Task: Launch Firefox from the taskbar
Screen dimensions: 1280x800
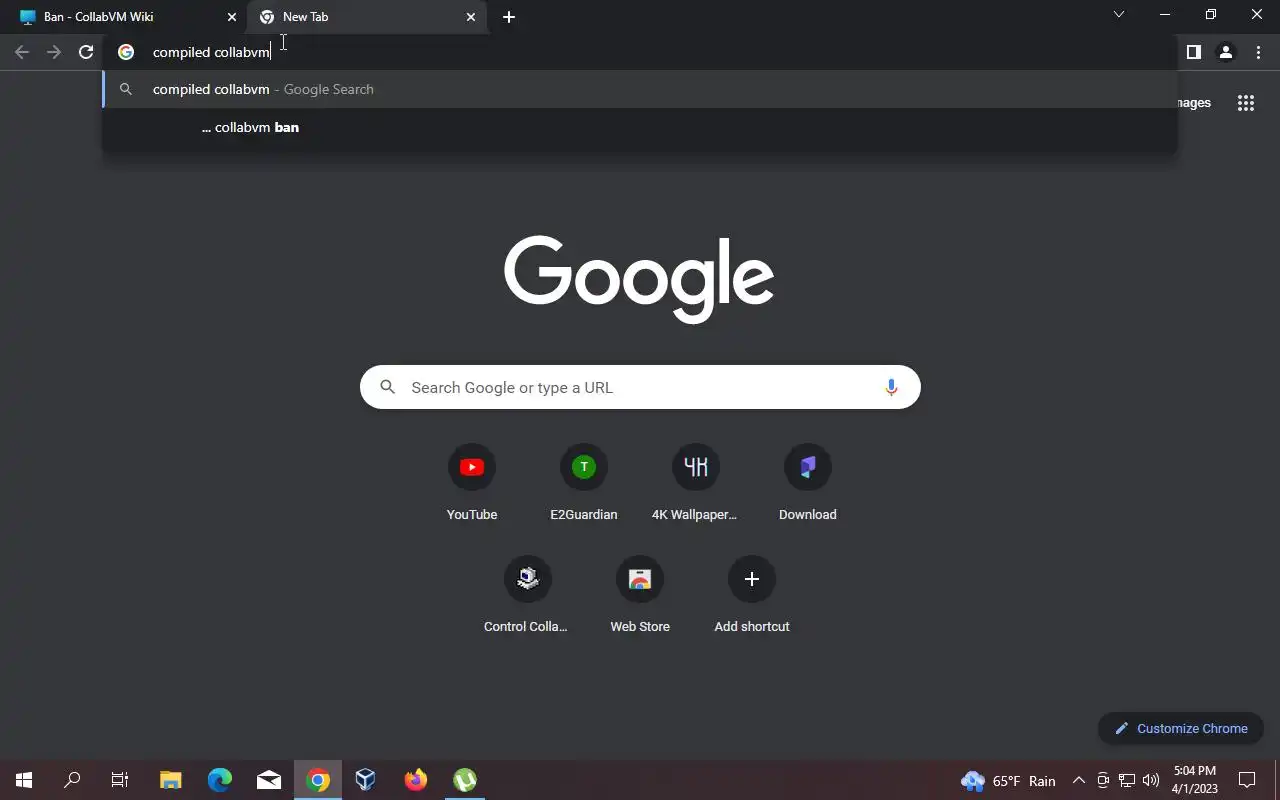Action: pyautogui.click(x=416, y=780)
